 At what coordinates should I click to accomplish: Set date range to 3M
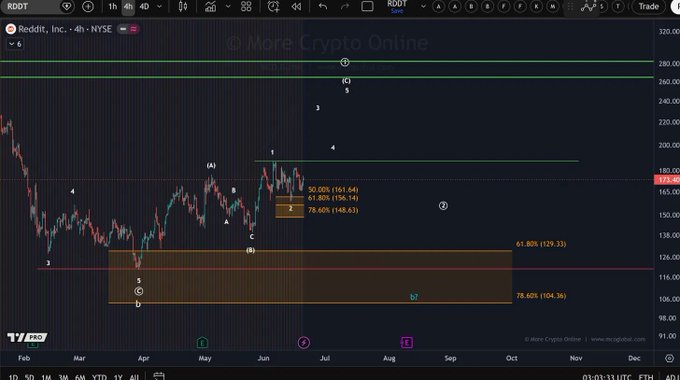click(x=63, y=377)
